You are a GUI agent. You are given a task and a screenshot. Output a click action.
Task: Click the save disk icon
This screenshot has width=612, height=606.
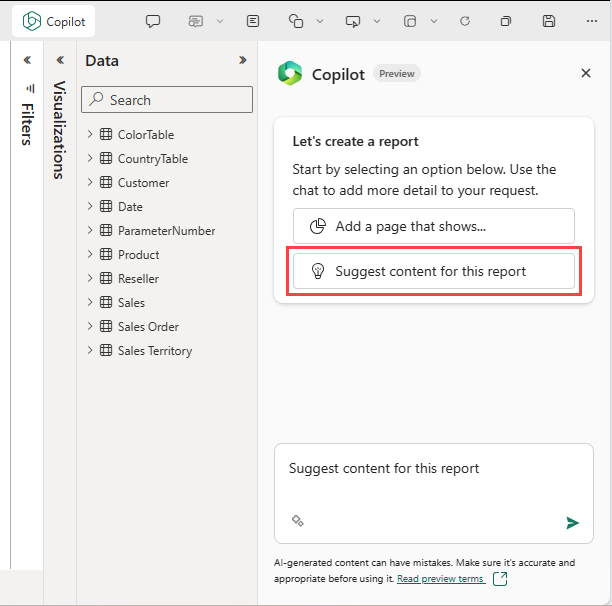(x=549, y=21)
